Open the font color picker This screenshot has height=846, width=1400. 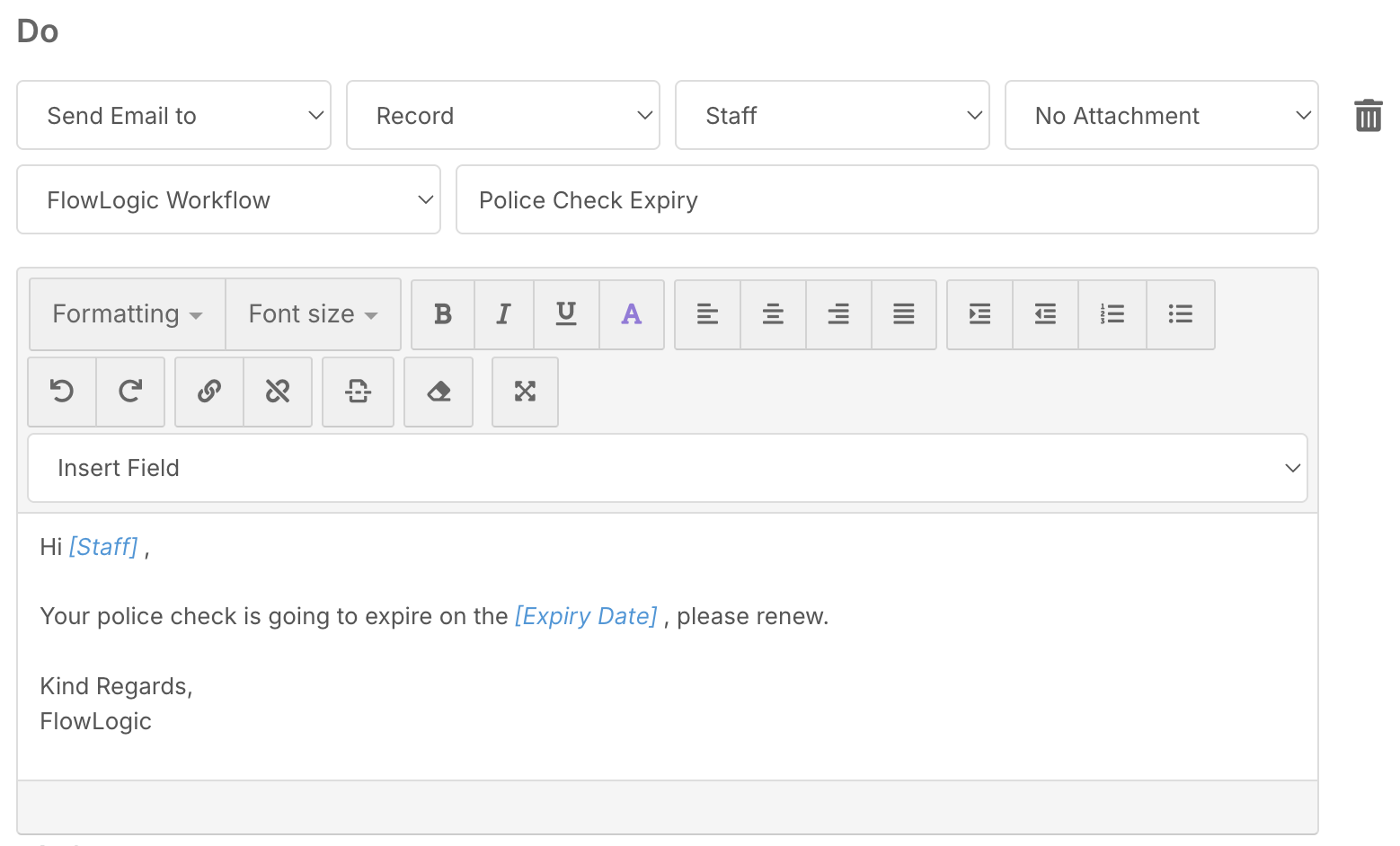pos(632,314)
